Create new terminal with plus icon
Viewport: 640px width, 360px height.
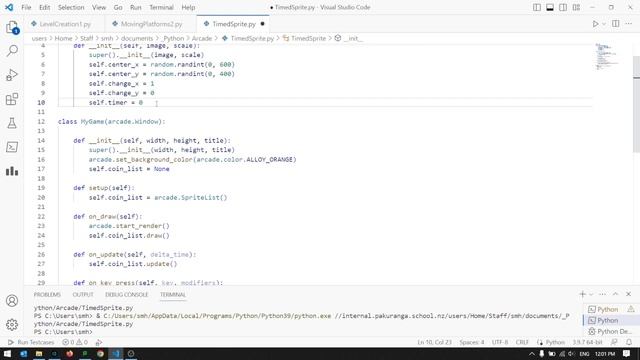(582, 294)
